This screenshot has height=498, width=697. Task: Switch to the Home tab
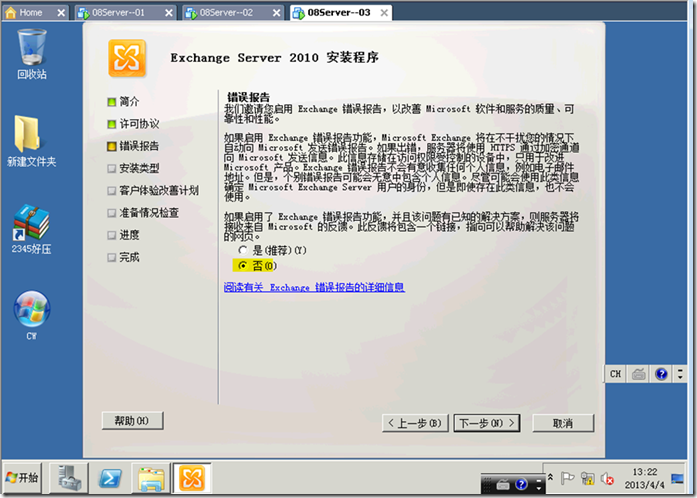point(30,12)
